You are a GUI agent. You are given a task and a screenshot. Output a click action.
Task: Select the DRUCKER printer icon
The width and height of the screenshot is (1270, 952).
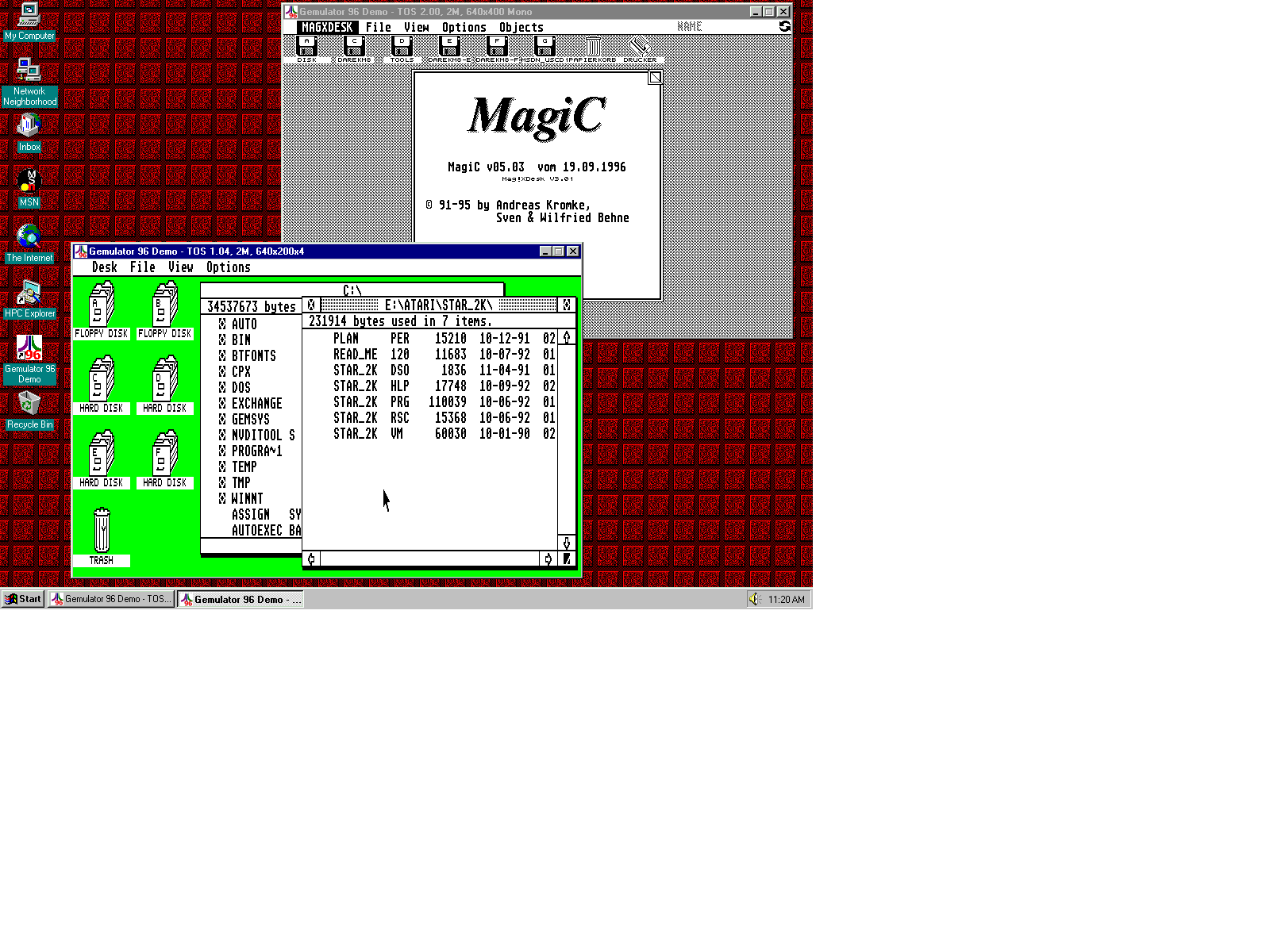pos(640,47)
